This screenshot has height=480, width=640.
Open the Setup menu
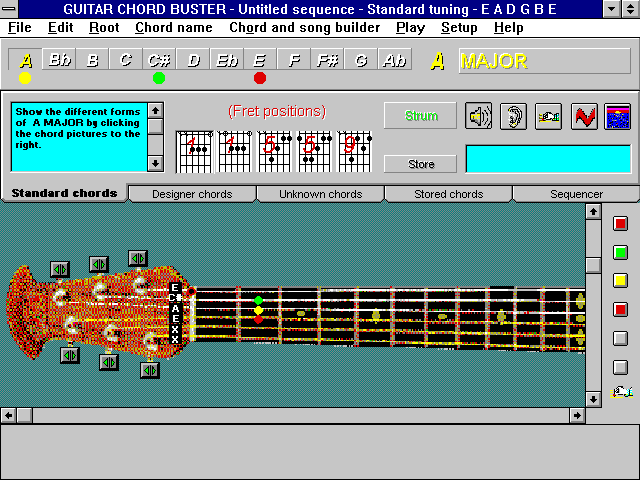pos(459,28)
